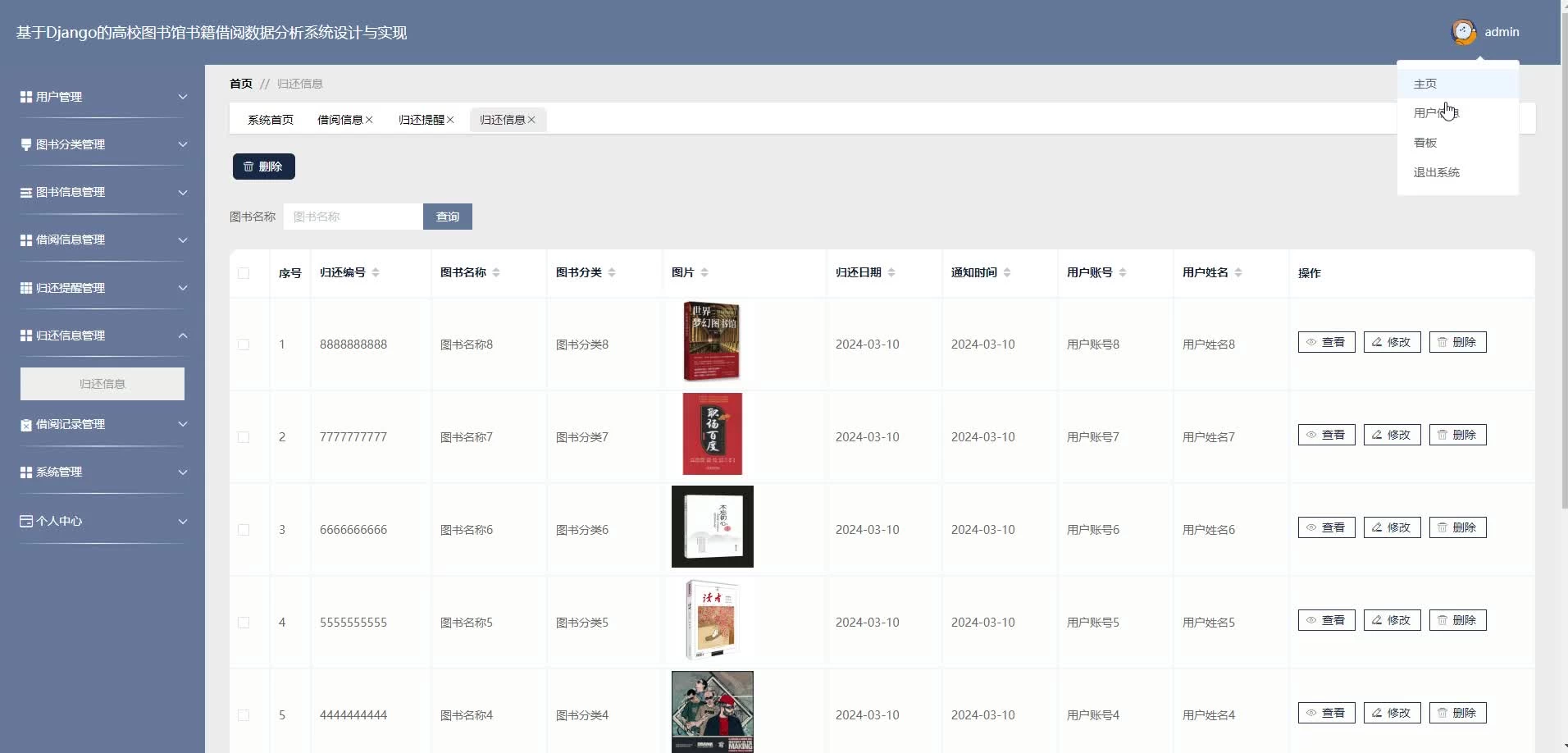Click 修改 button for 图书名称7 row

coord(1392,435)
